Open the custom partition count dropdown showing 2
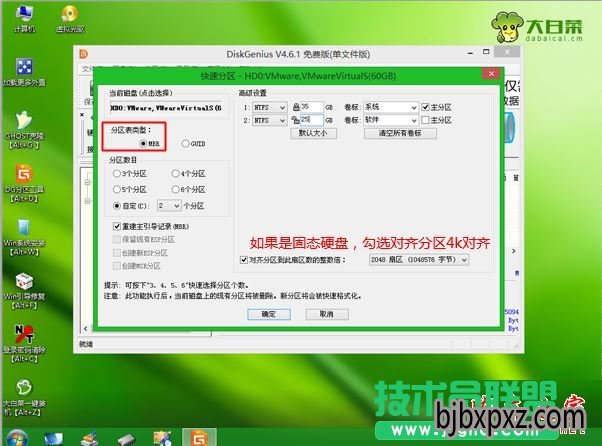Image resolution: width=602 pixels, height=446 pixels. pyautogui.click(x=169, y=206)
